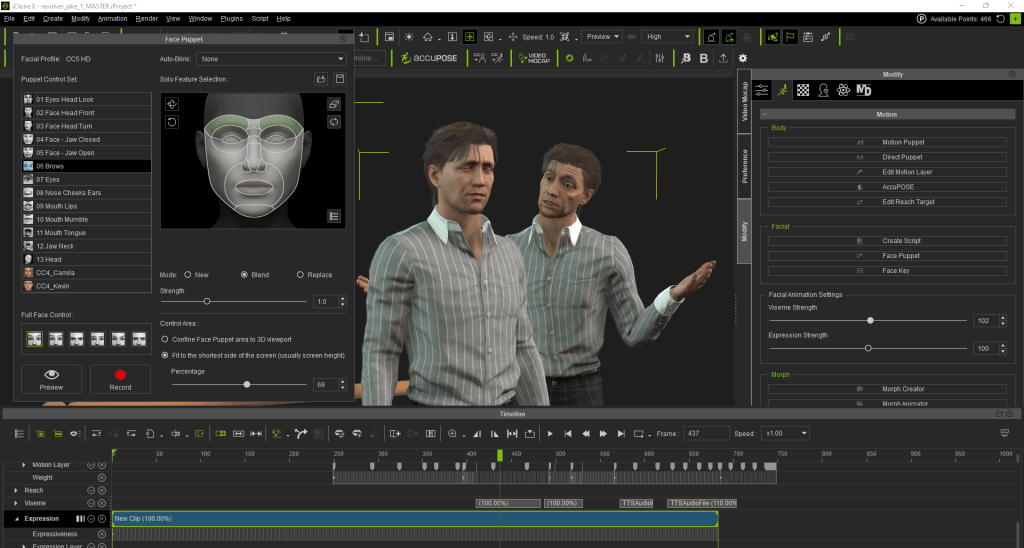Click the zoom magnifier icon in timeline toolbar
This screenshot has width=1024, height=548.
click(x=452, y=433)
